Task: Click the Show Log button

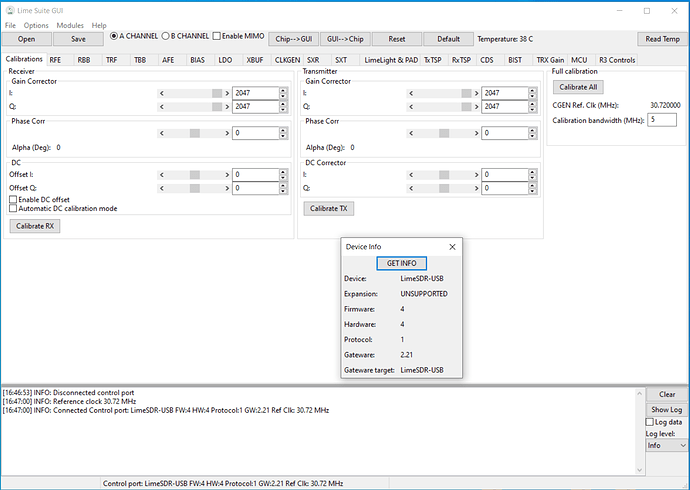Action: 667,410
